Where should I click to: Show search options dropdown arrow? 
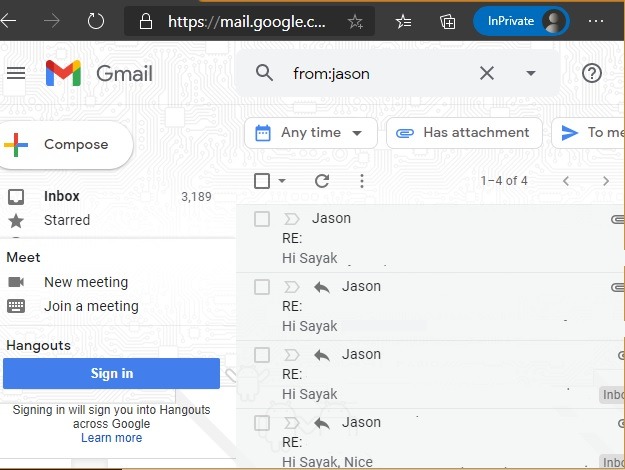[x=531, y=73]
